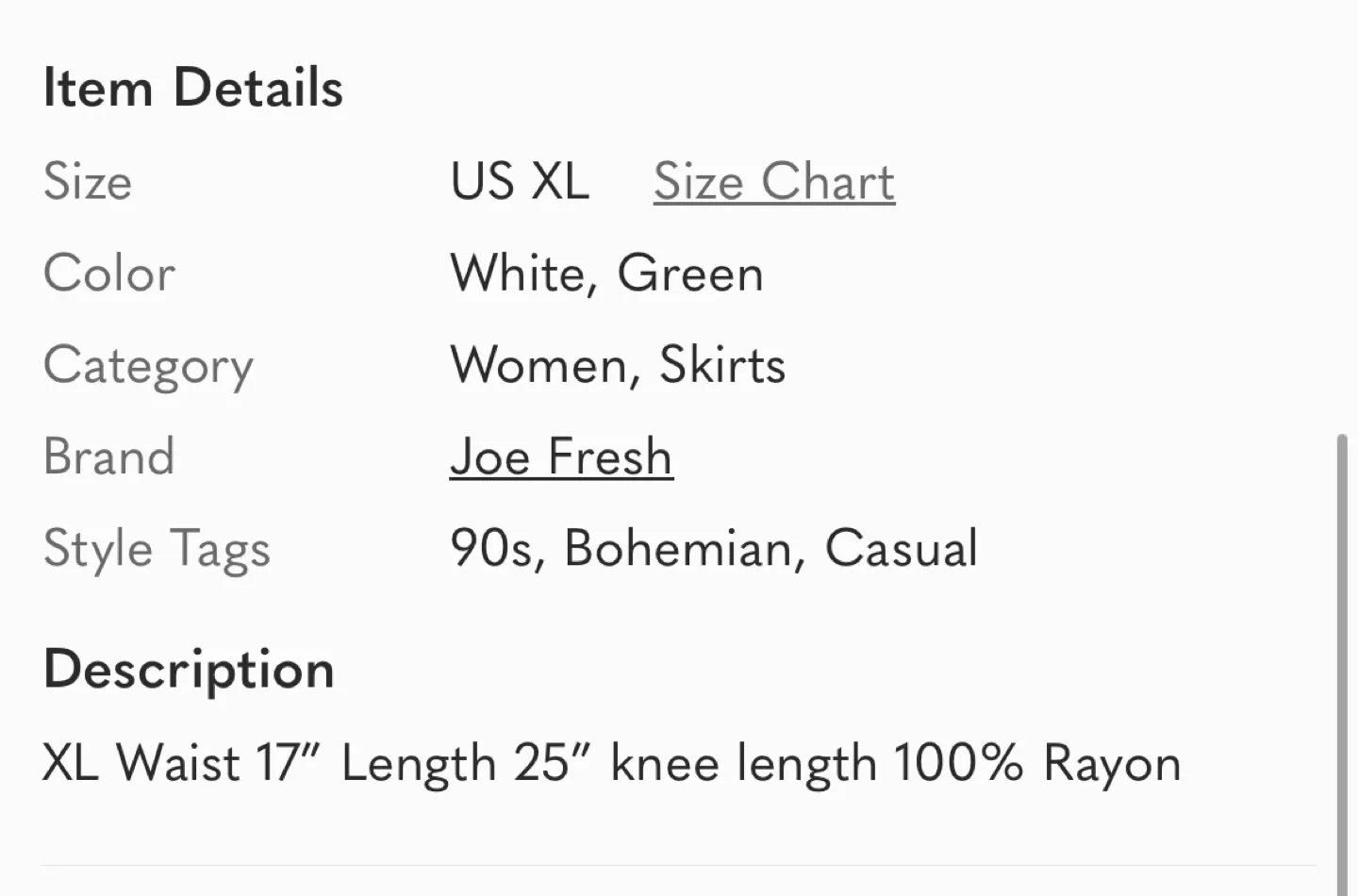
Task: Select the Green color value
Action: coord(690,274)
